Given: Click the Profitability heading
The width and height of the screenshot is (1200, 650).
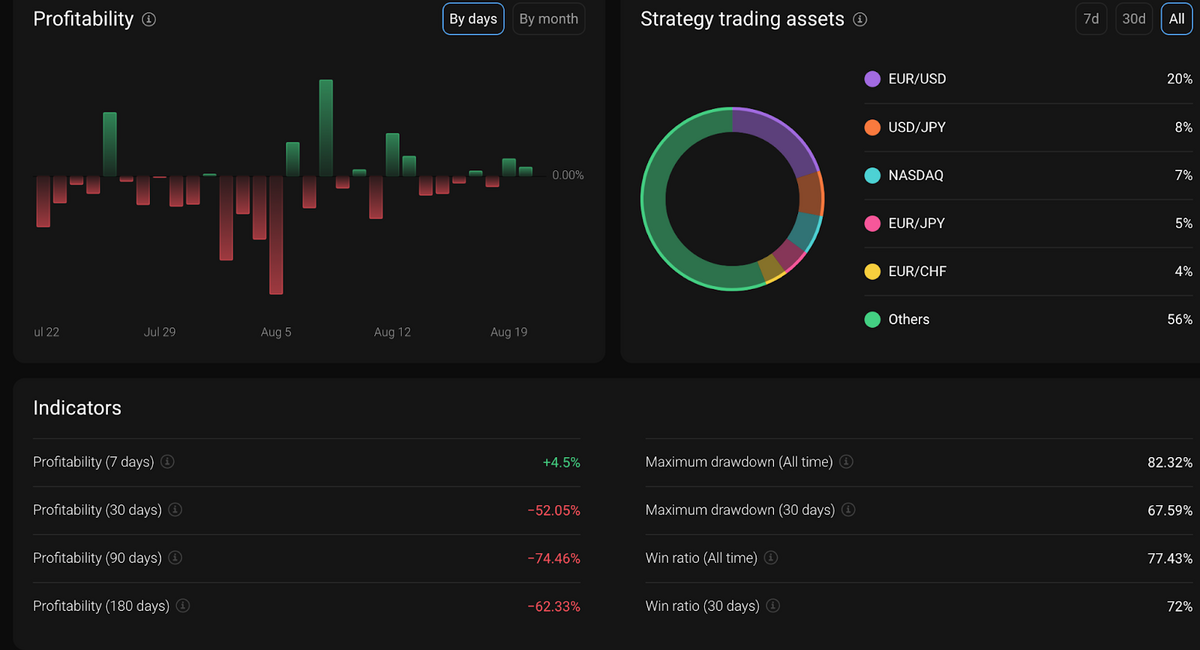Looking at the screenshot, I should pyautogui.click(x=83, y=19).
